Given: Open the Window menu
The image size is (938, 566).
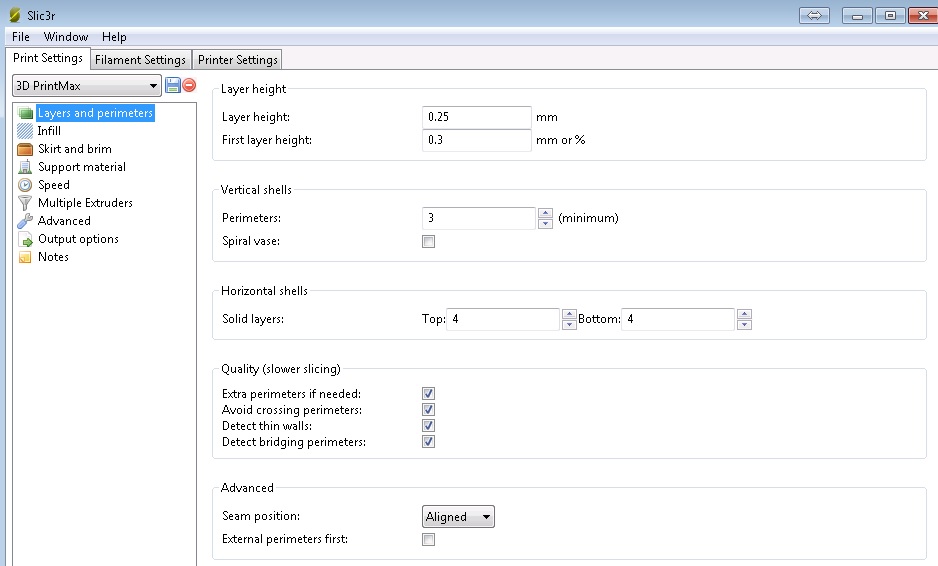Looking at the screenshot, I should coord(66,37).
